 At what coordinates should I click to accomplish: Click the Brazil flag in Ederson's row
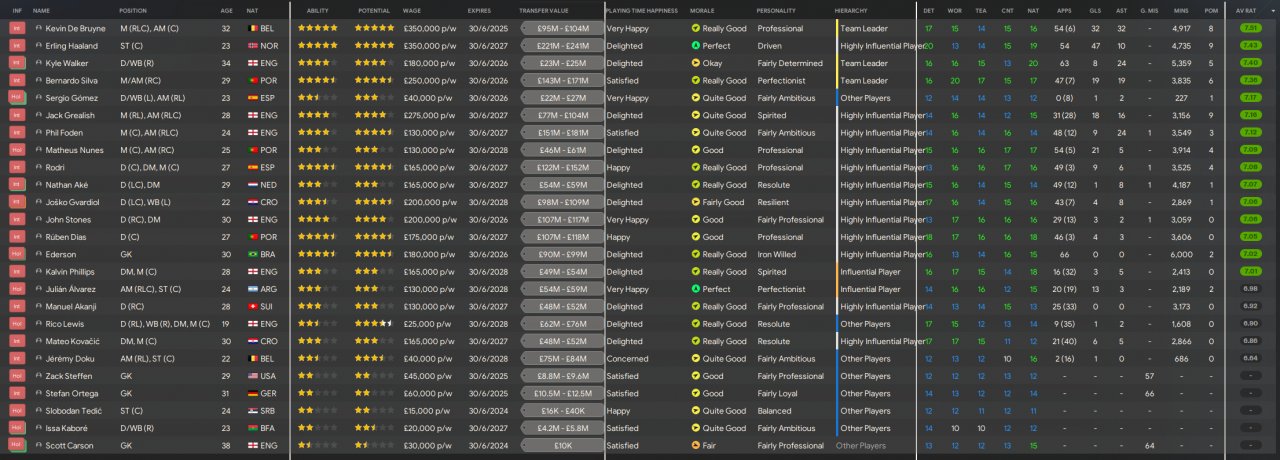251,254
